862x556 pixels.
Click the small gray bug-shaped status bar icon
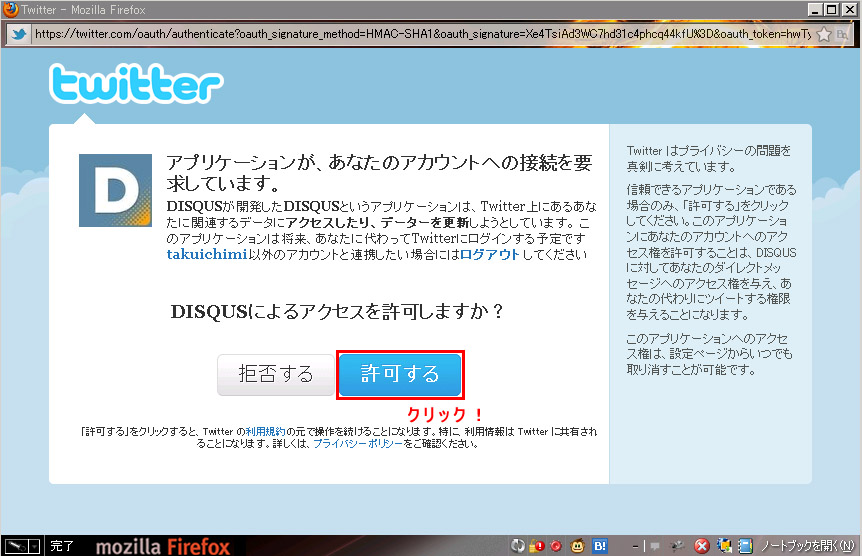[x=677, y=546]
